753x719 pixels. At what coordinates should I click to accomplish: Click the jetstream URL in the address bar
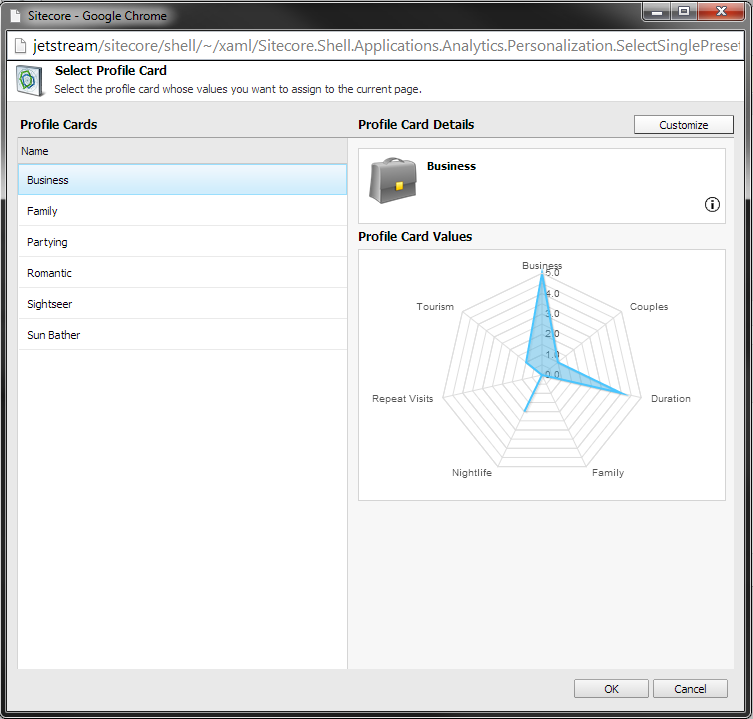coord(386,46)
